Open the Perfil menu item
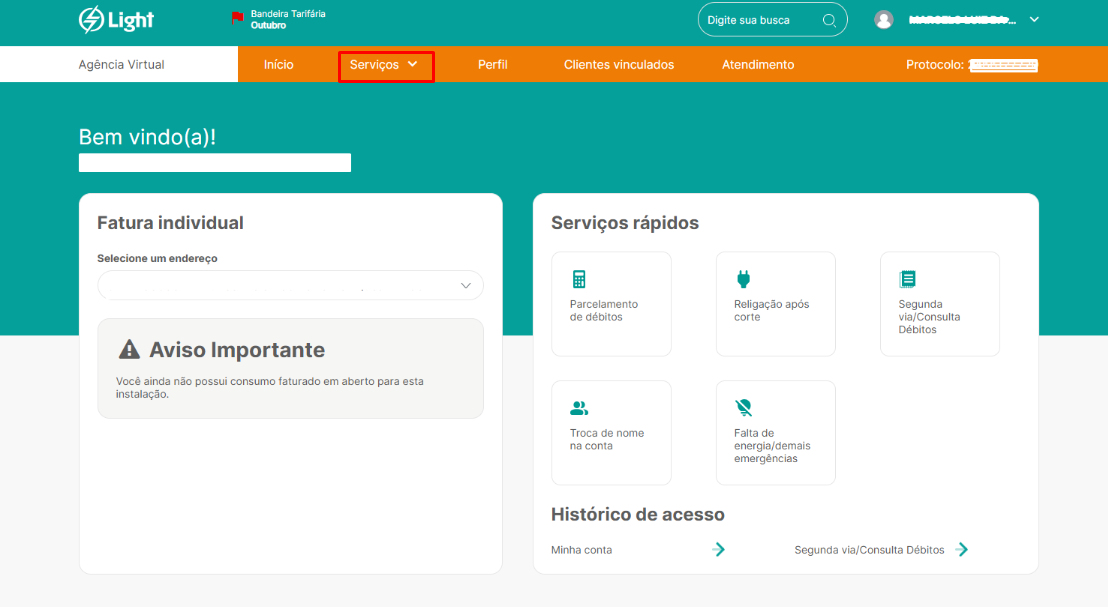This screenshot has width=1108, height=607. (492, 65)
